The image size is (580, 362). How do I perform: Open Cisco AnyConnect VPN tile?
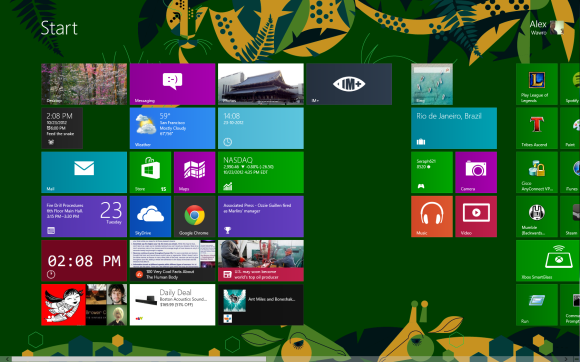[537, 172]
